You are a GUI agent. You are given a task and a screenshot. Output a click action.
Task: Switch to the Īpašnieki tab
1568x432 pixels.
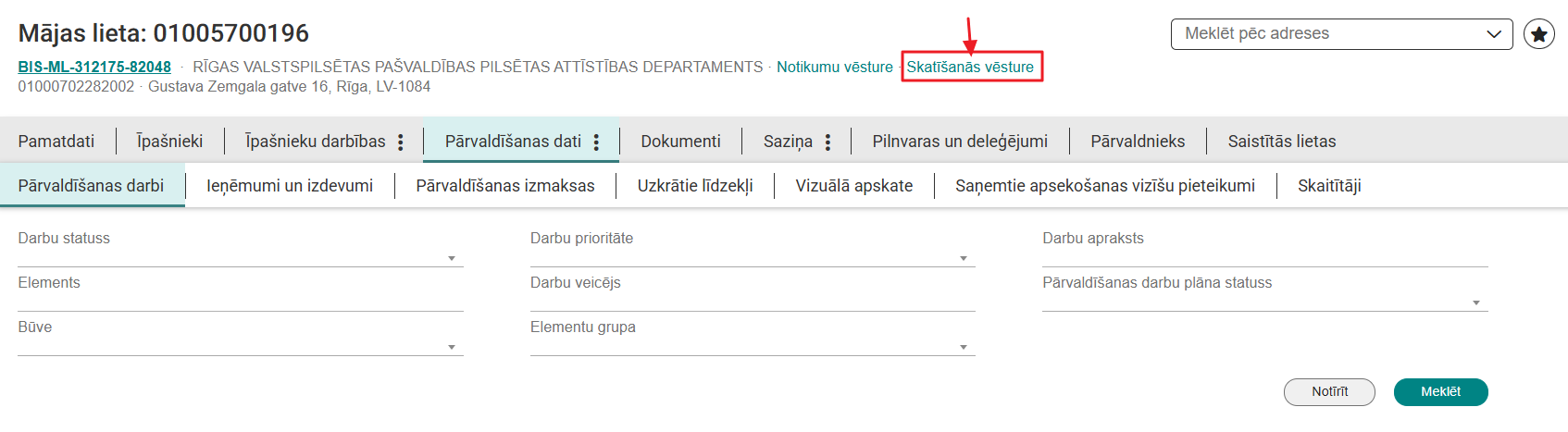pyautogui.click(x=169, y=142)
